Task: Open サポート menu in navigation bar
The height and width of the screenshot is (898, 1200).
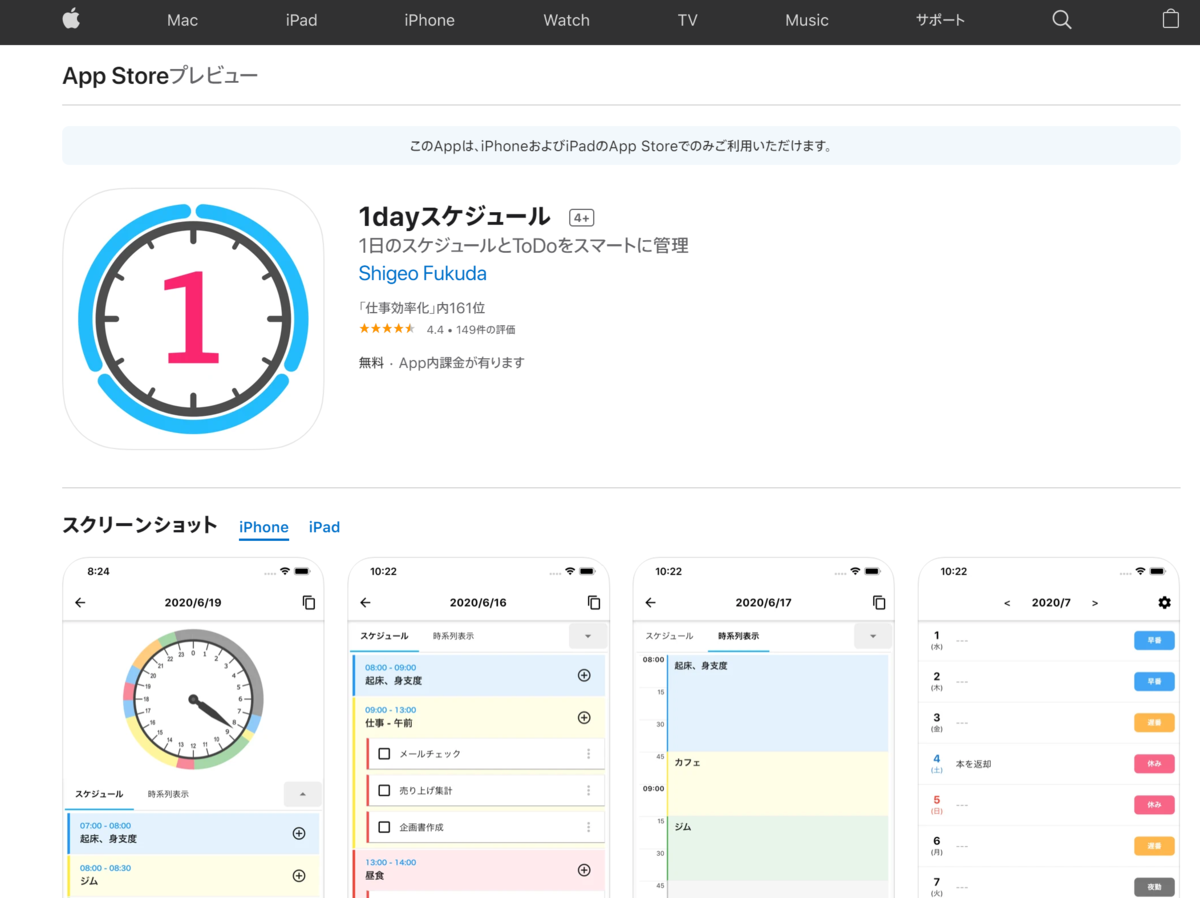Action: (x=940, y=20)
